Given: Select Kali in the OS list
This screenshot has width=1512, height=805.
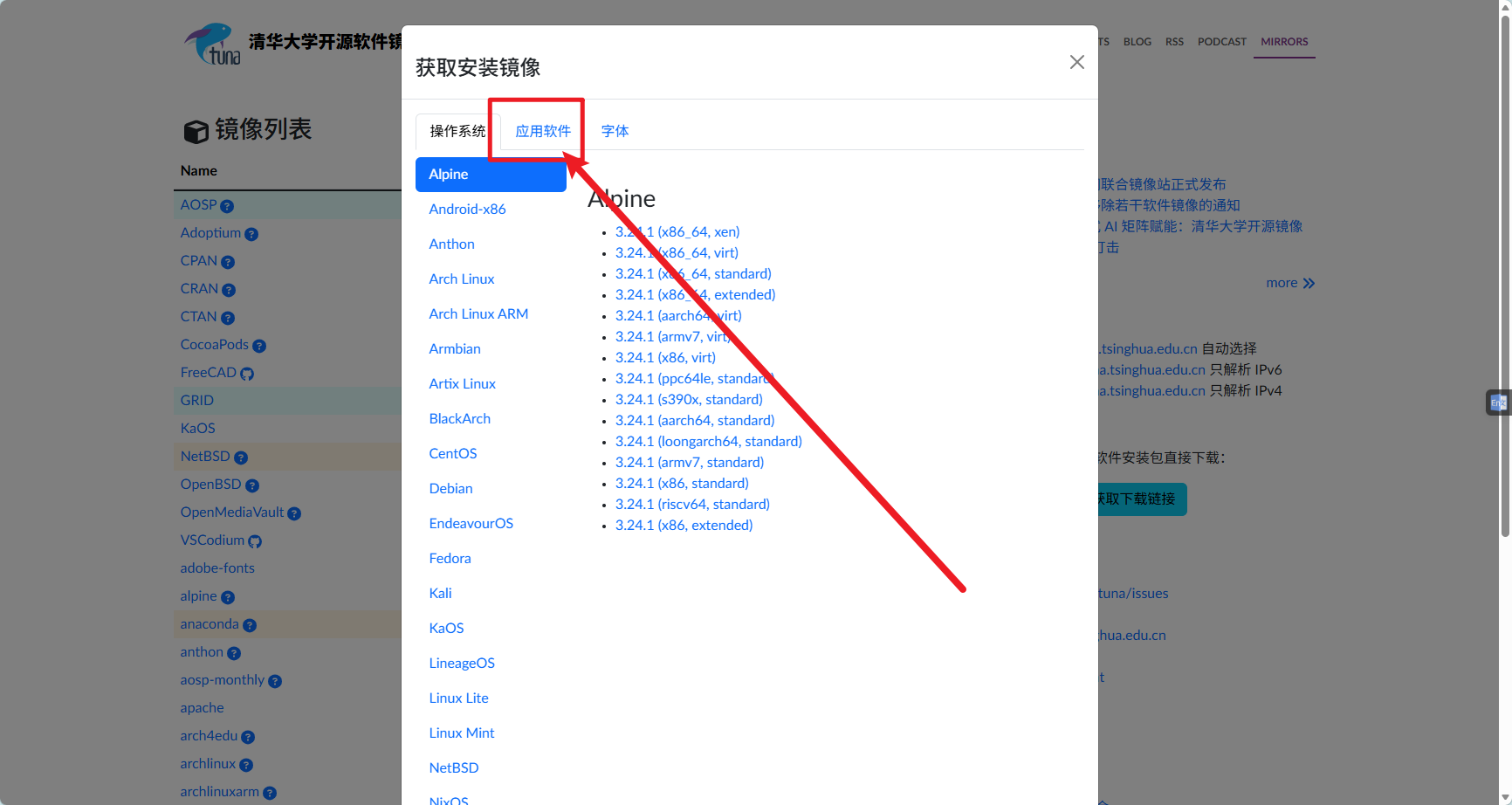Looking at the screenshot, I should 491,594.
